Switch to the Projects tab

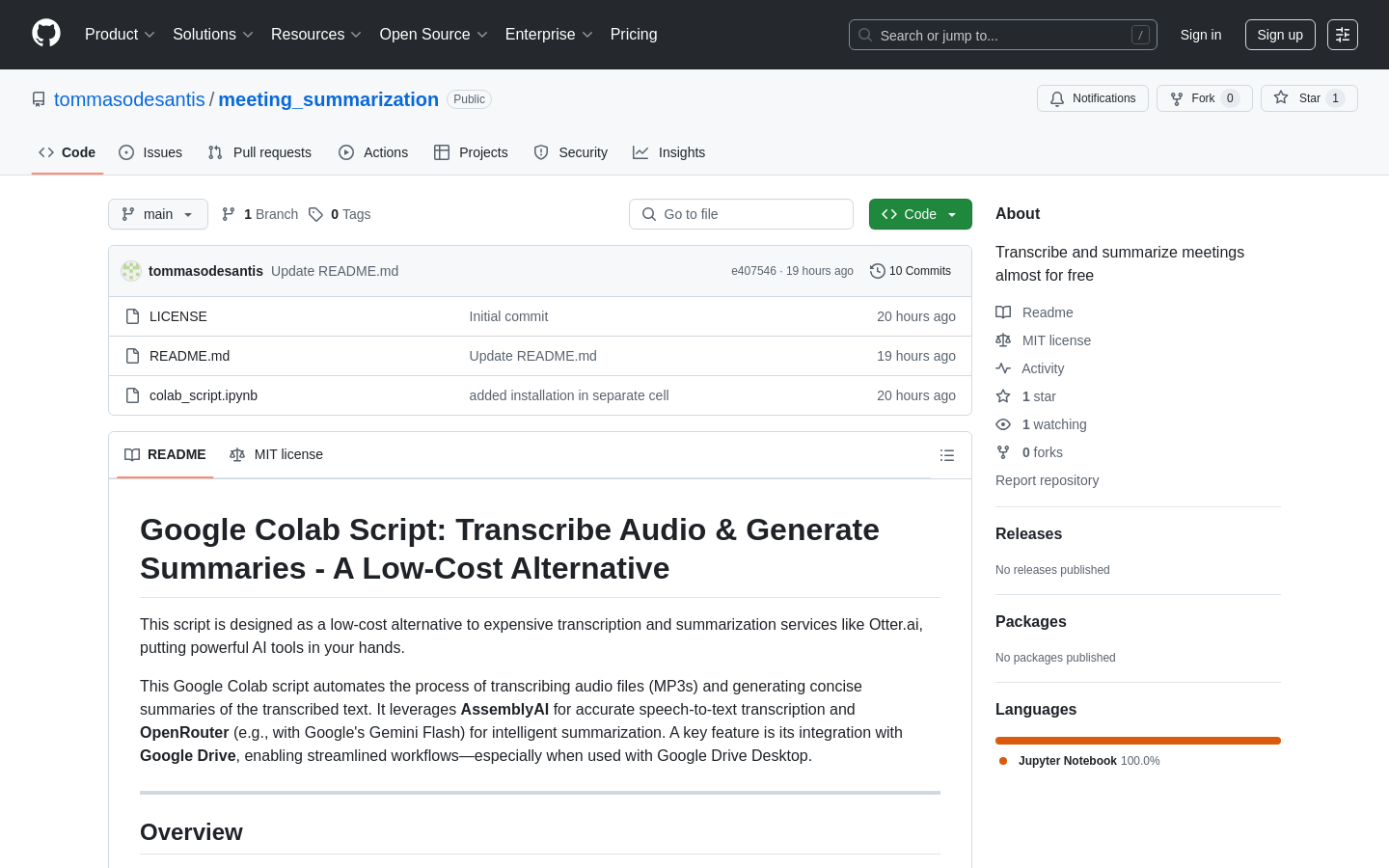471,152
